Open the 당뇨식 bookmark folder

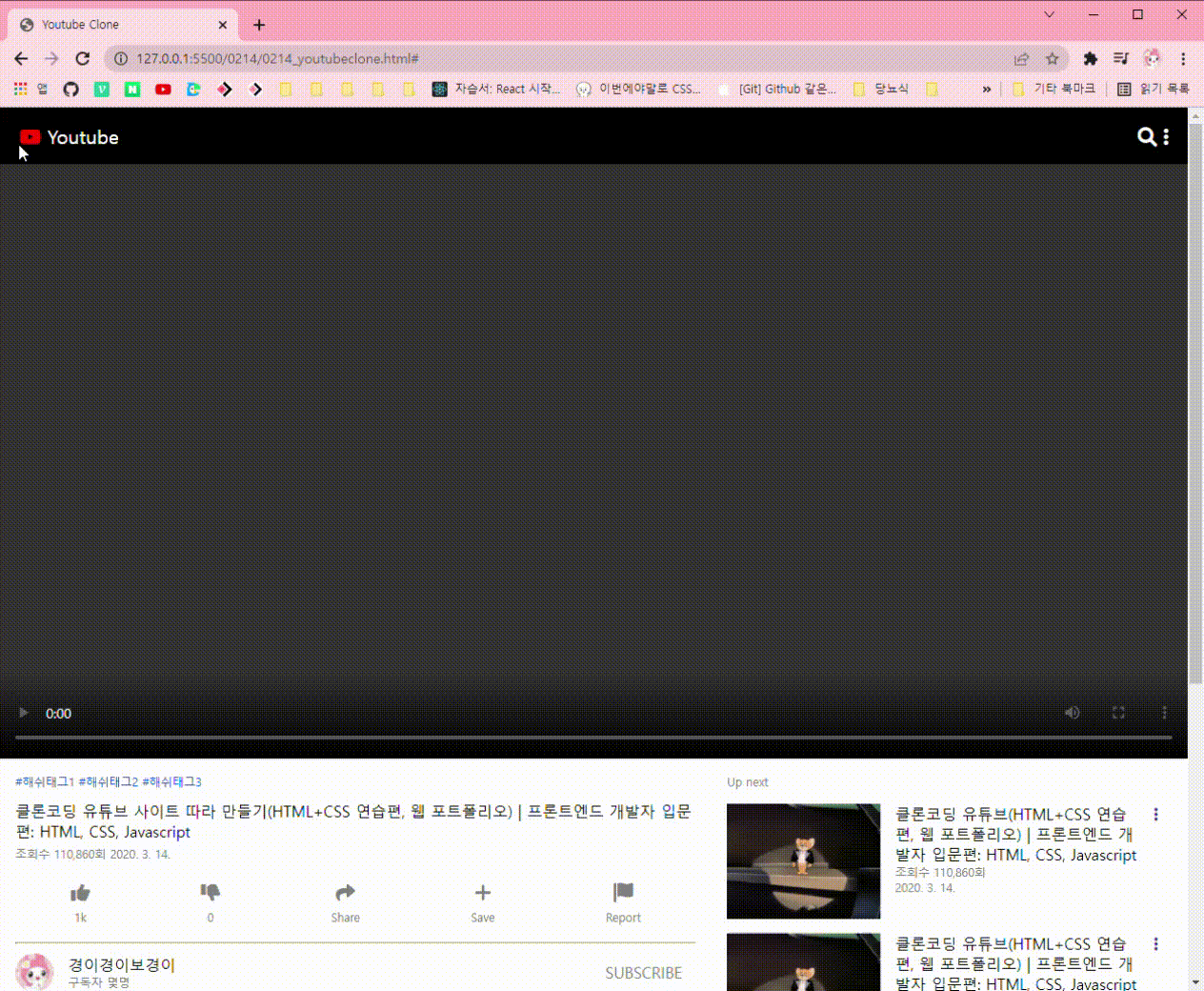881,89
